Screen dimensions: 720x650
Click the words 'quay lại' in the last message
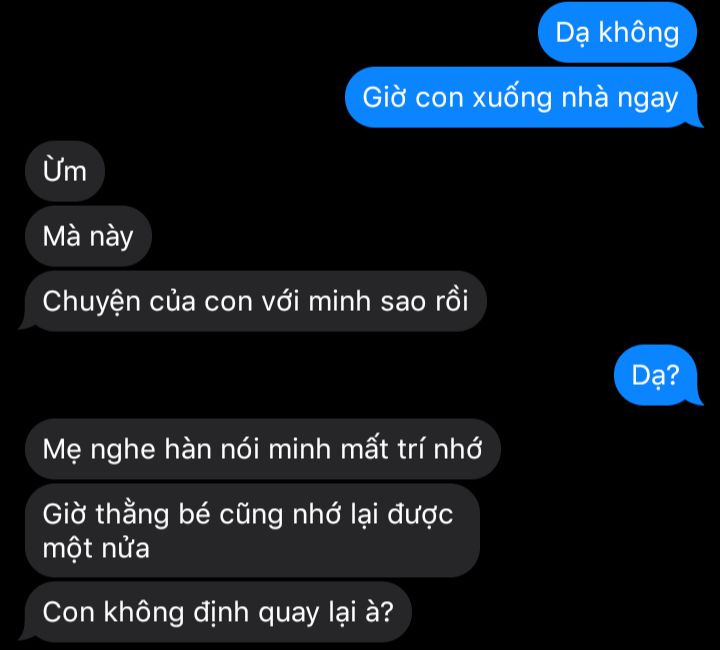point(307,613)
